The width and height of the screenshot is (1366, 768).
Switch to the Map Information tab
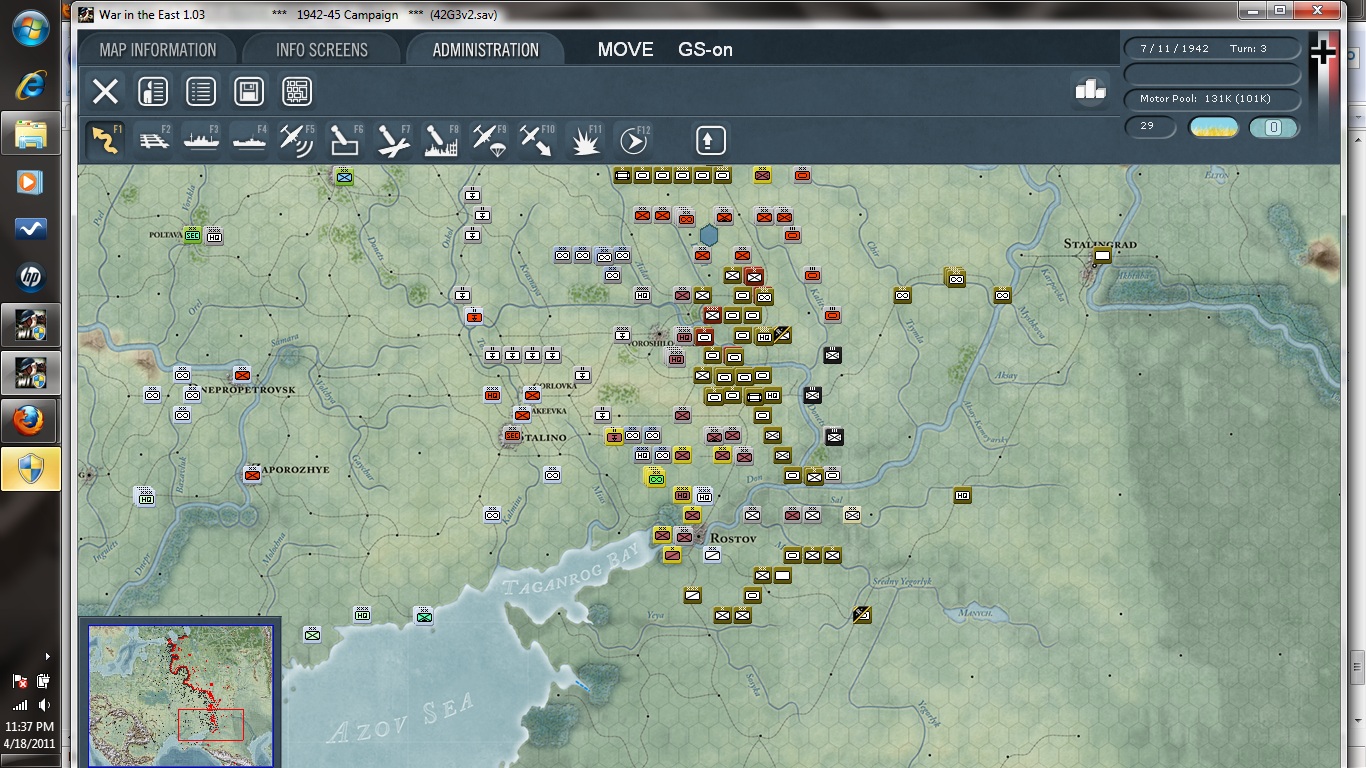click(158, 50)
